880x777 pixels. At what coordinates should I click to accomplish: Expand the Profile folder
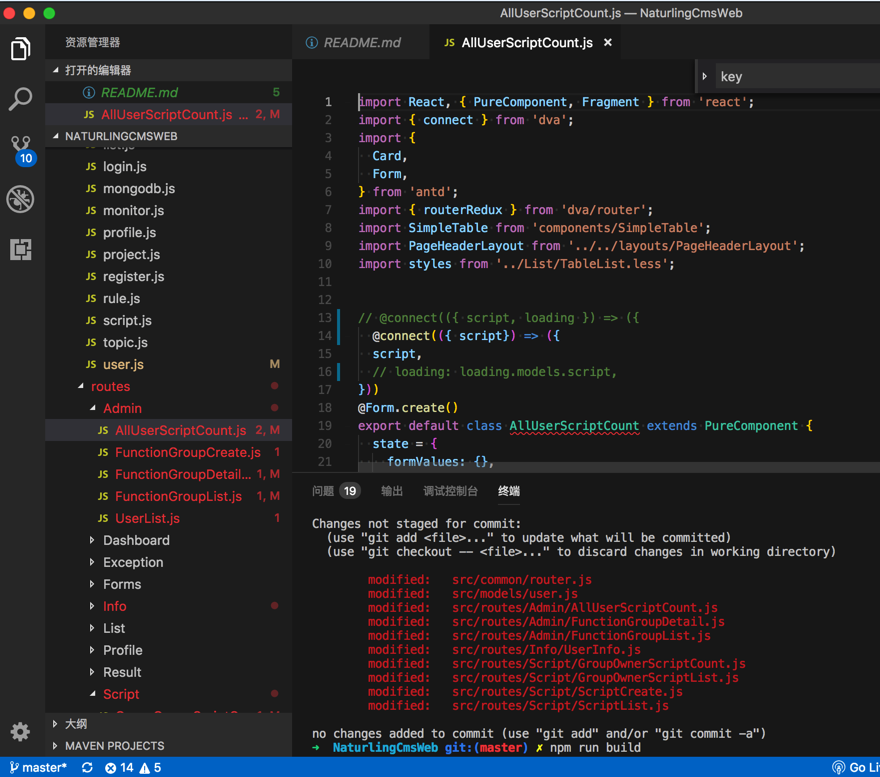point(168,650)
